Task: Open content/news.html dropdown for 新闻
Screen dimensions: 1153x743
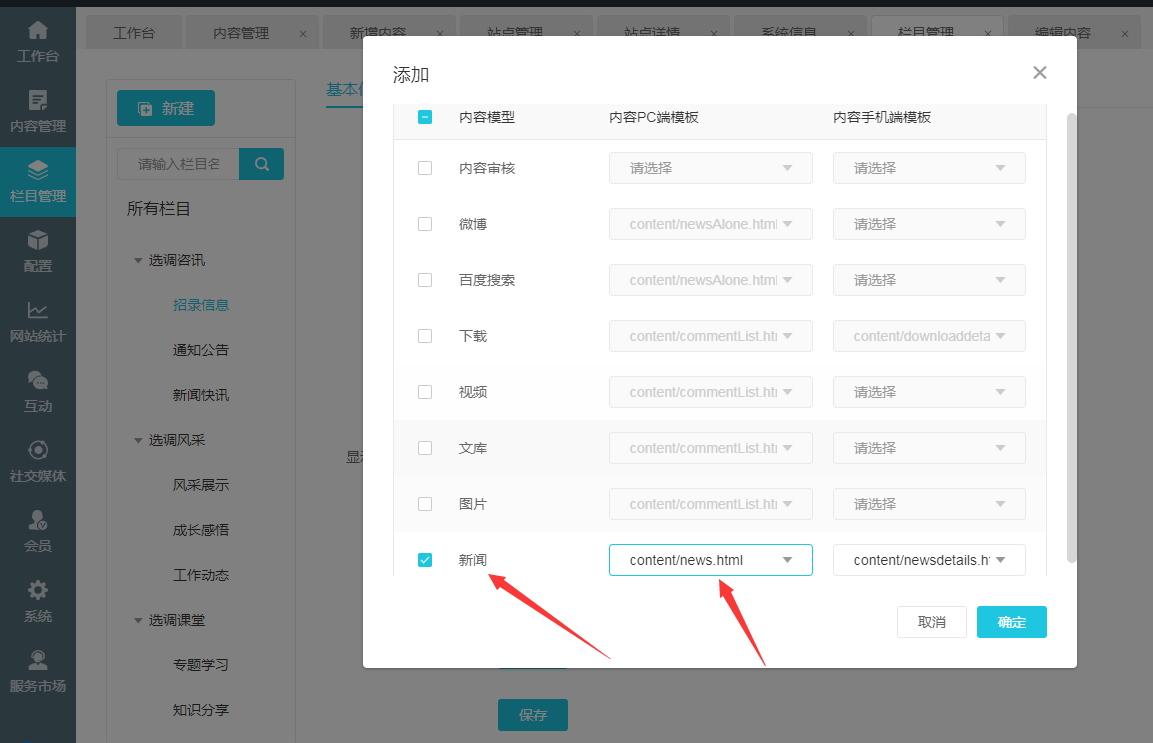Action: [710, 560]
